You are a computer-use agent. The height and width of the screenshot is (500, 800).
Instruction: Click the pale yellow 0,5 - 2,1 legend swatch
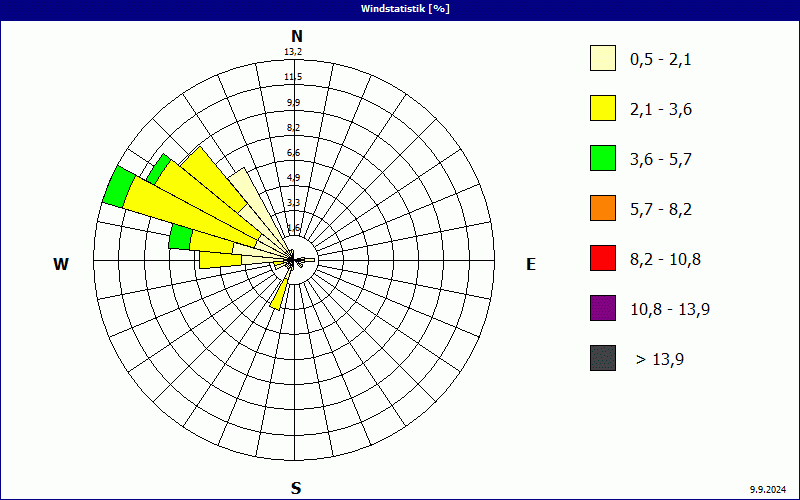pos(603,58)
